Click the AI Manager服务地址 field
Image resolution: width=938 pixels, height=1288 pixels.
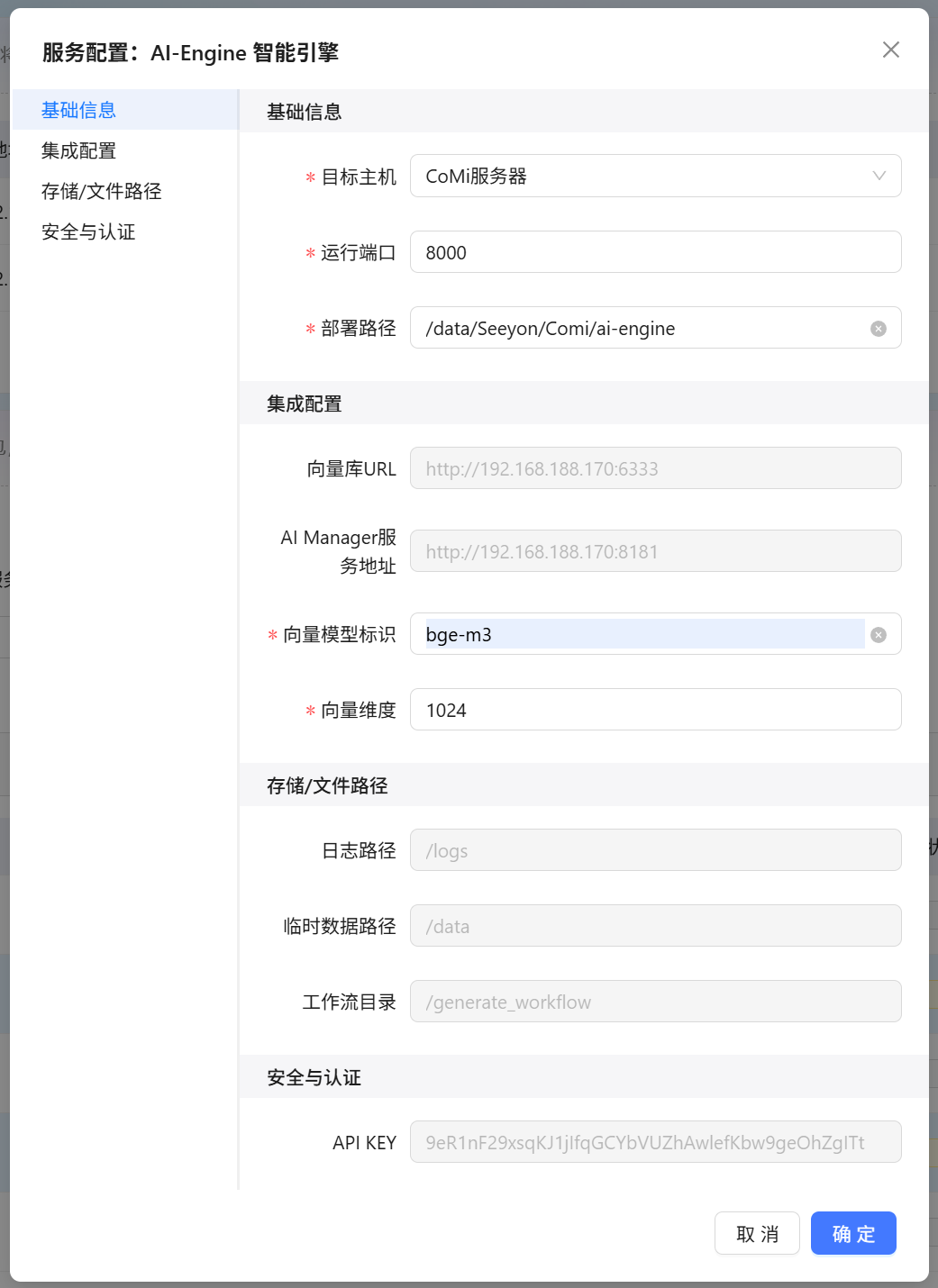coord(656,551)
